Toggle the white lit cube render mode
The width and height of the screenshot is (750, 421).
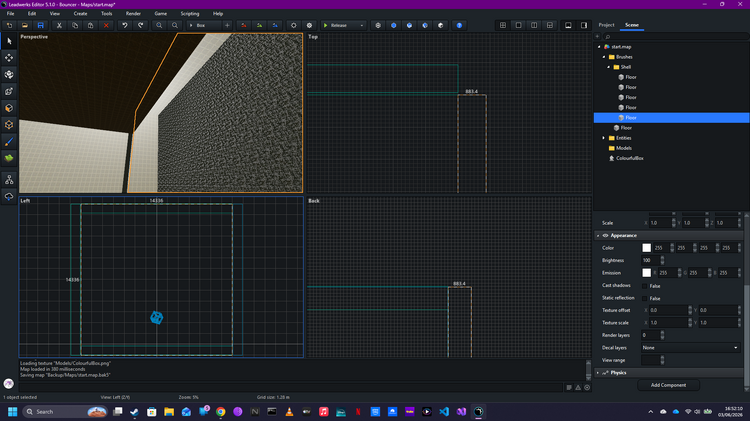tap(441, 25)
